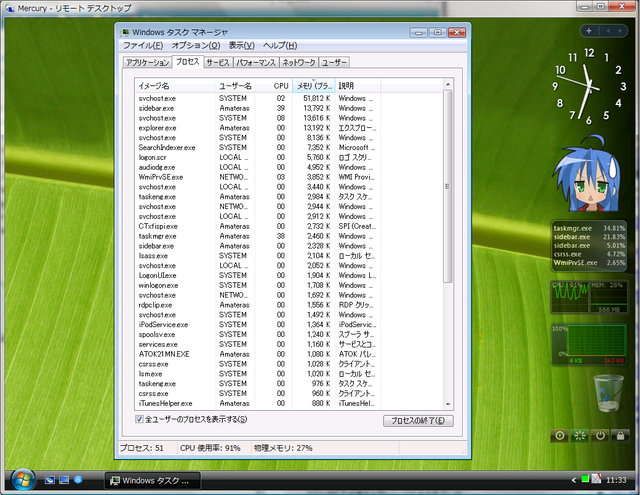The height and width of the screenshot is (495, 640).
Task: Sort by the メモリ column header
Action: [x=313, y=86]
